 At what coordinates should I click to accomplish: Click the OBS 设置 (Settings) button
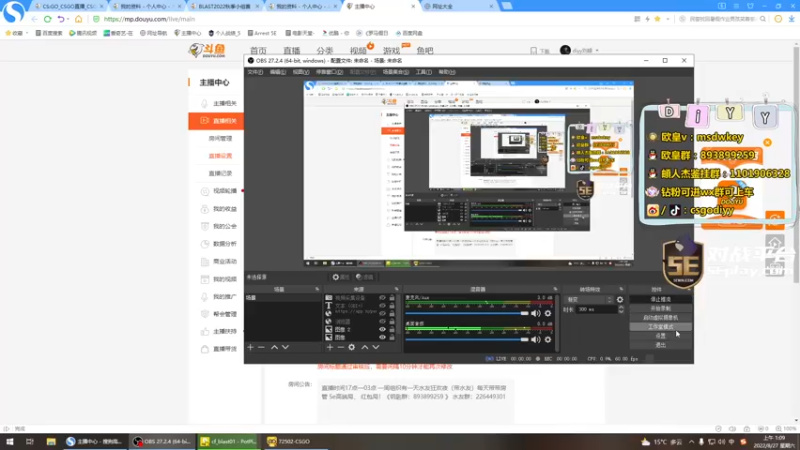[661, 336]
